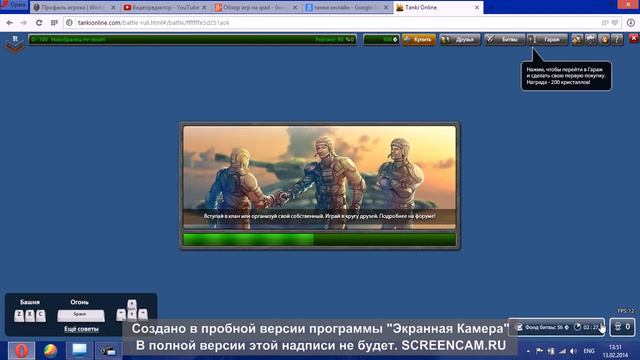Open the game settings icon in top bar
The height and width of the screenshot is (360, 640).
point(591,40)
